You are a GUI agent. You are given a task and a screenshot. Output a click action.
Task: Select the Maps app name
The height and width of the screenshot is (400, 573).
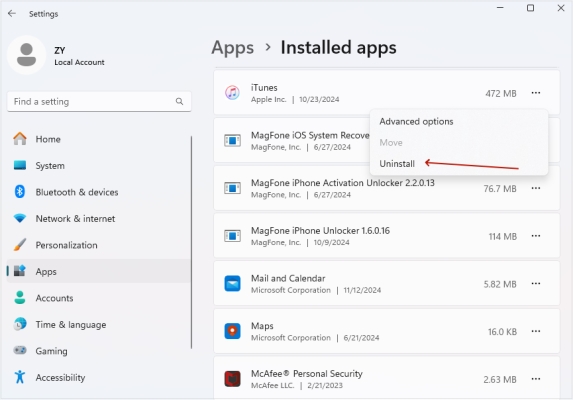click(262, 326)
